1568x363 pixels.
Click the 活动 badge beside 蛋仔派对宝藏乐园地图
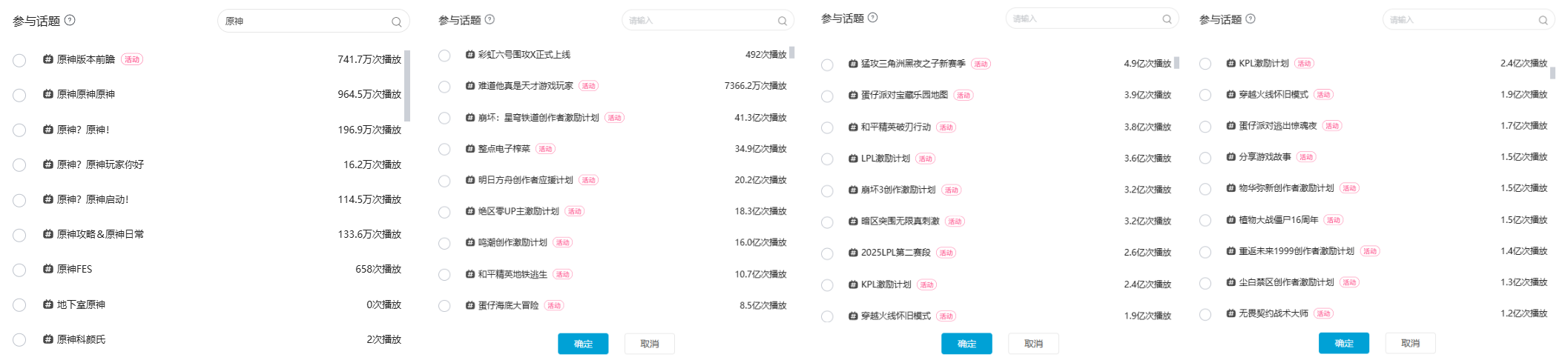(963, 96)
